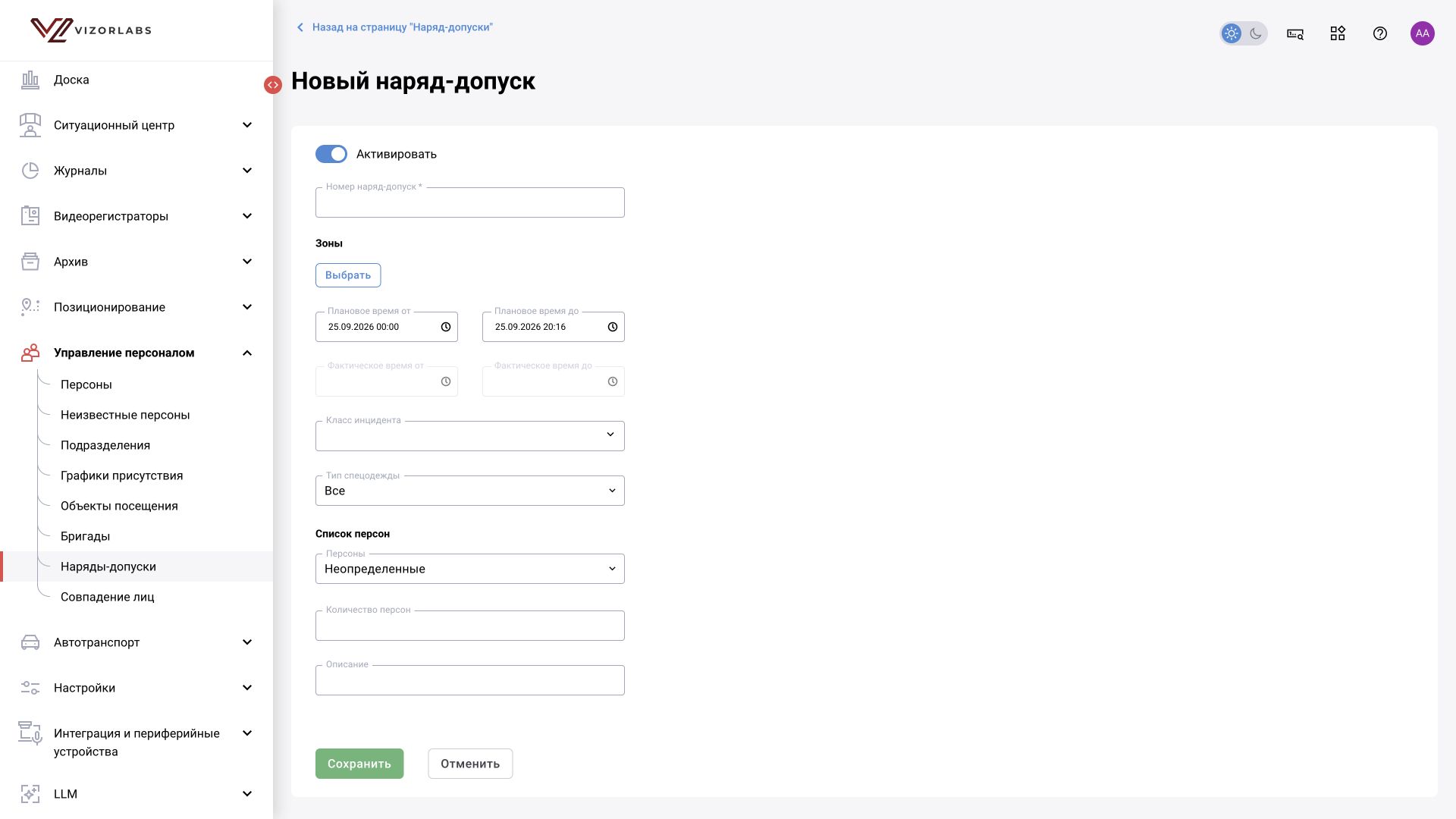Open Графики присутствия menu item

[x=122, y=475]
